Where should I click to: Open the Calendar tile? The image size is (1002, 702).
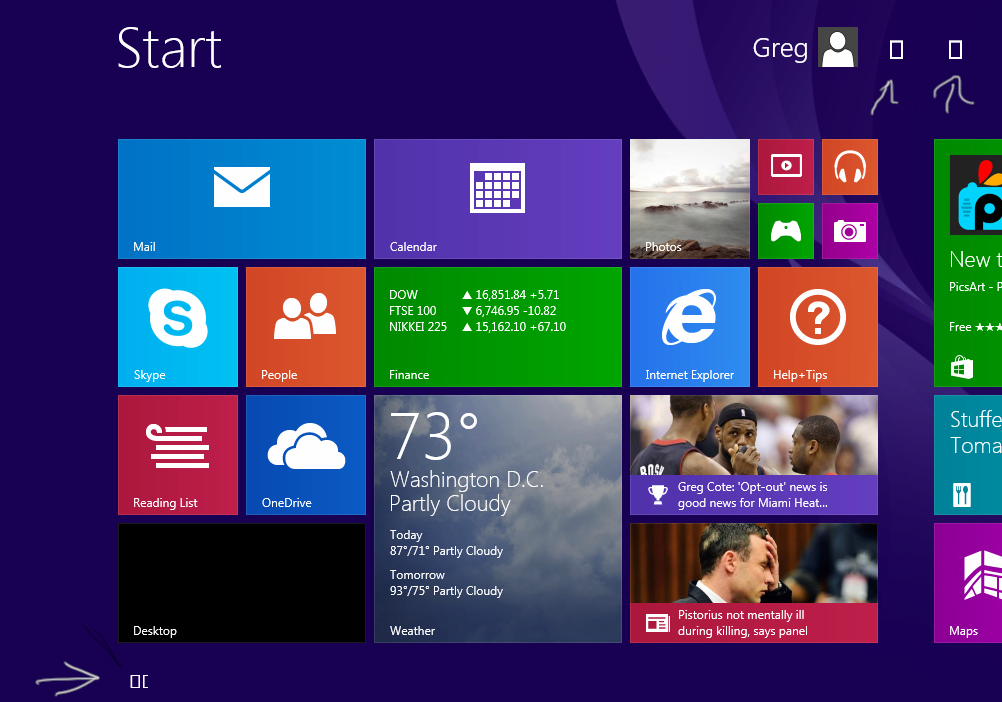497,199
